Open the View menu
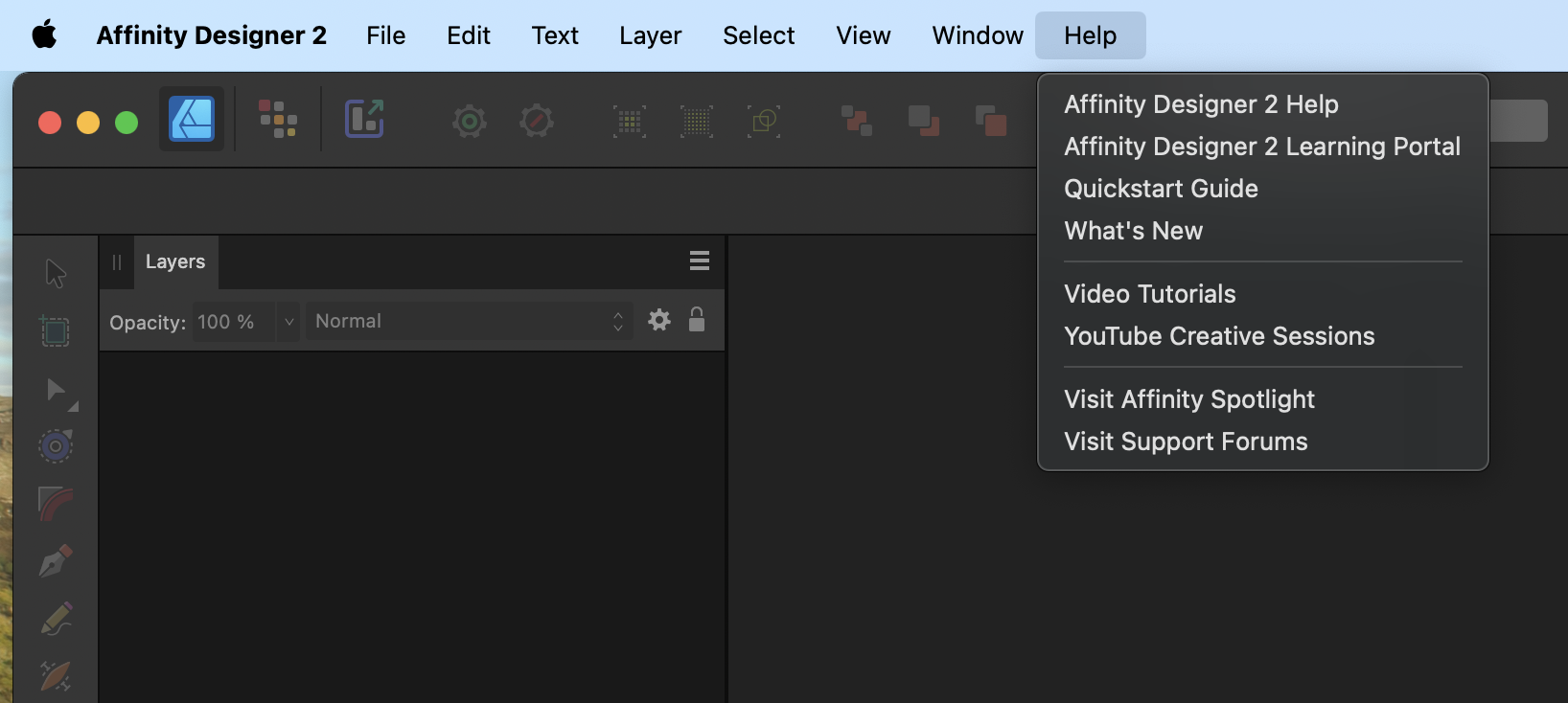This screenshot has height=703, width=1568. pyautogui.click(x=864, y=35)
